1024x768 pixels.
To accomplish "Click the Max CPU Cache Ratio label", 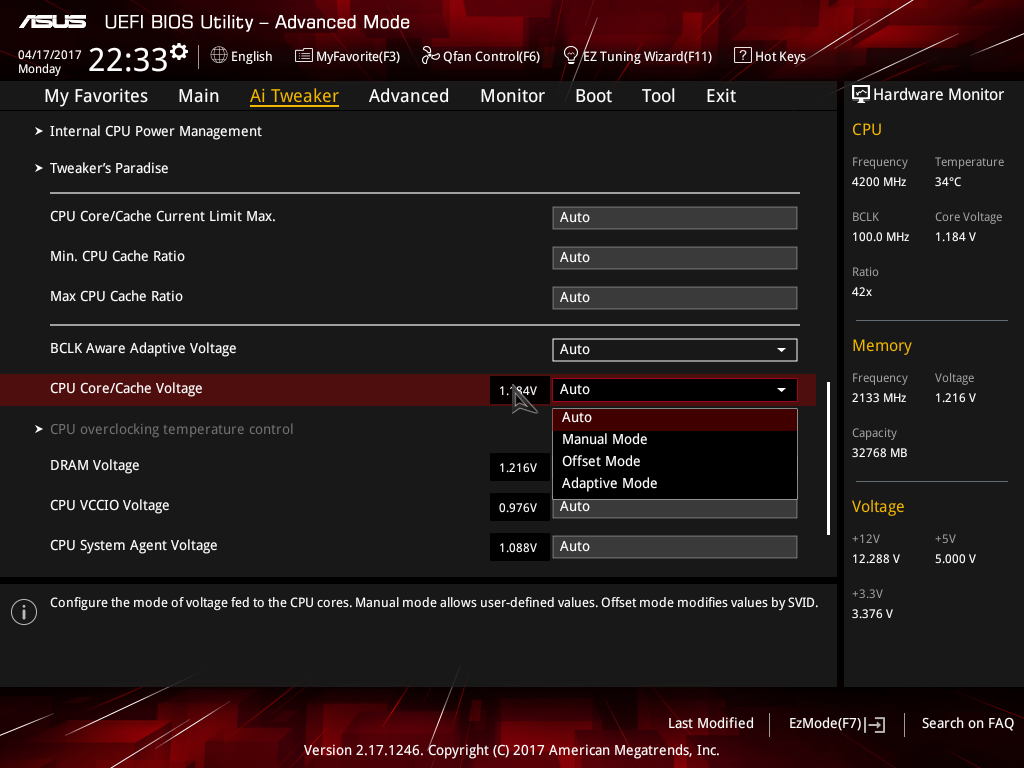I will [116, 296].
